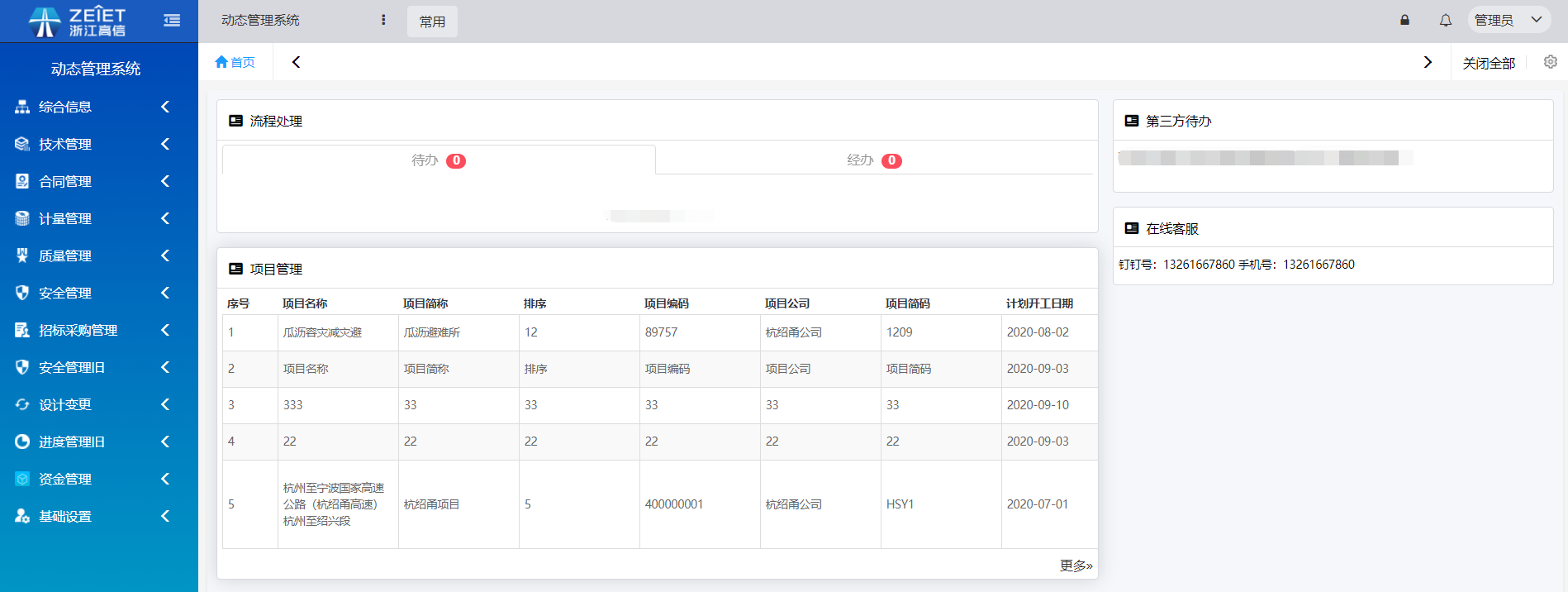Click the home icon breadcrumb

(235, 62)
